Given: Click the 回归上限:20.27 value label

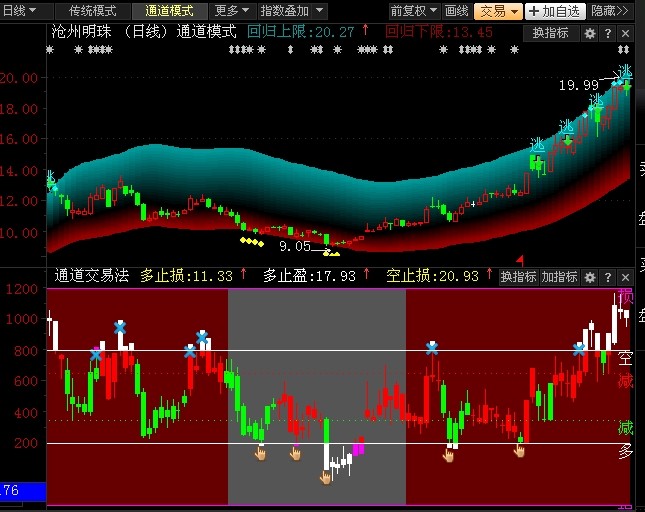Looking at the screenshot, I should pos(301,32).
